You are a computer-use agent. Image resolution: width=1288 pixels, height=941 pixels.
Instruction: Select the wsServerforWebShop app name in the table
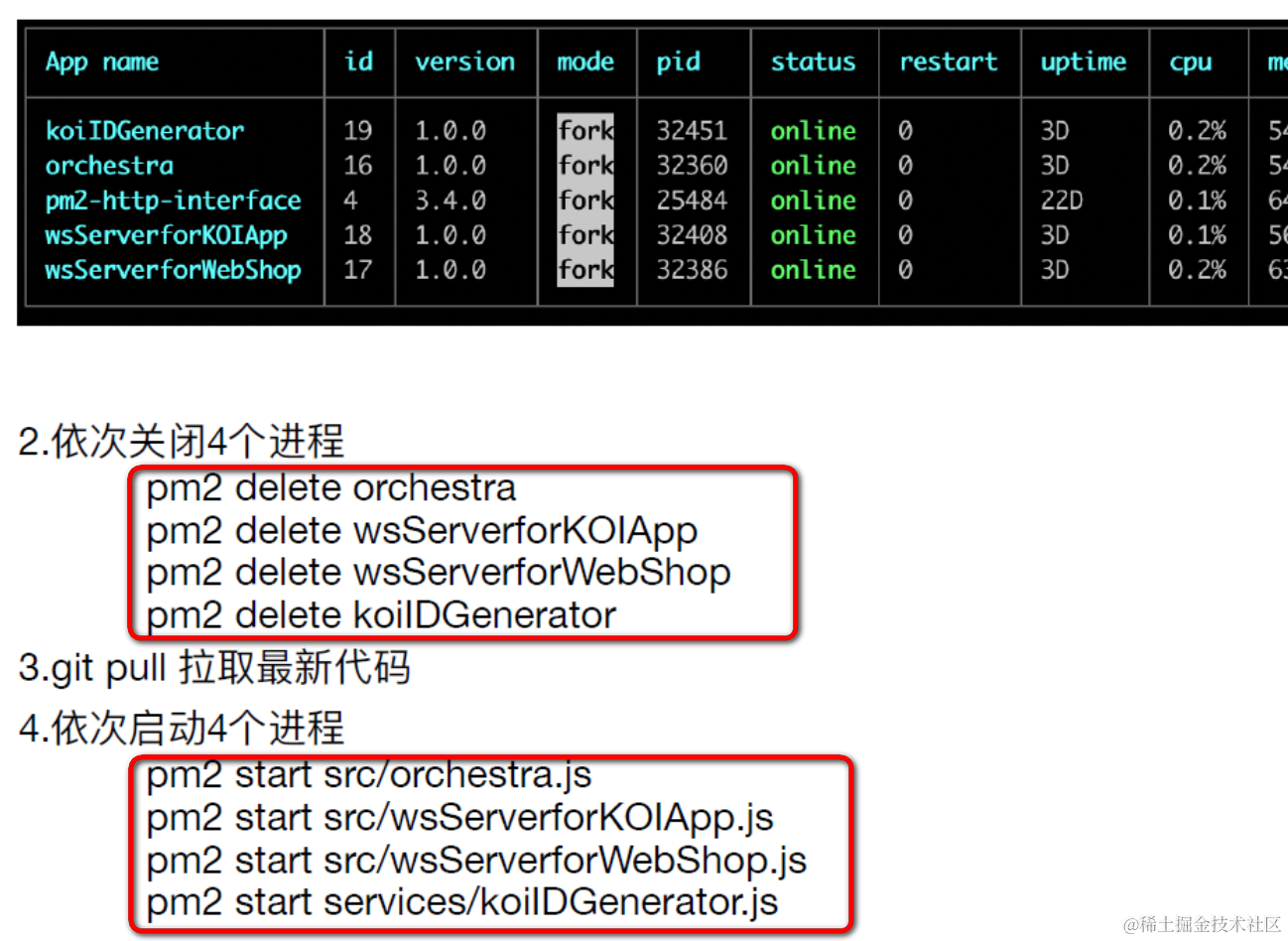173,270
